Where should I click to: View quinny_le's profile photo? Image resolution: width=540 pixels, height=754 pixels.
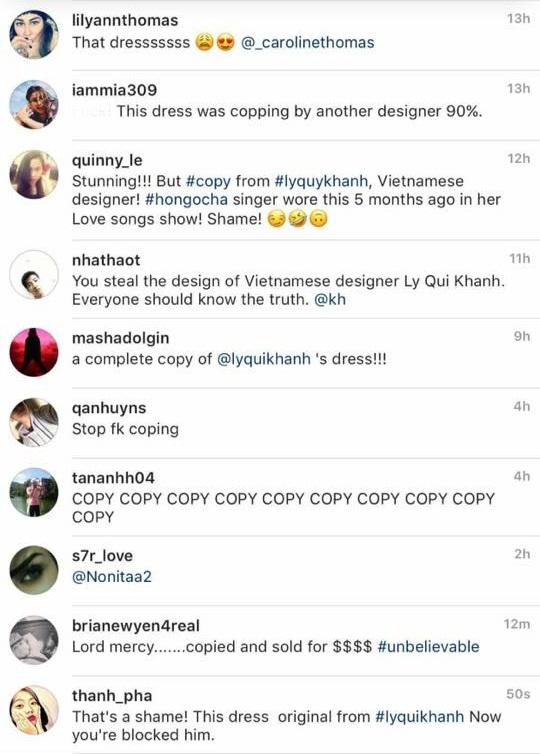tap(34, 175)
